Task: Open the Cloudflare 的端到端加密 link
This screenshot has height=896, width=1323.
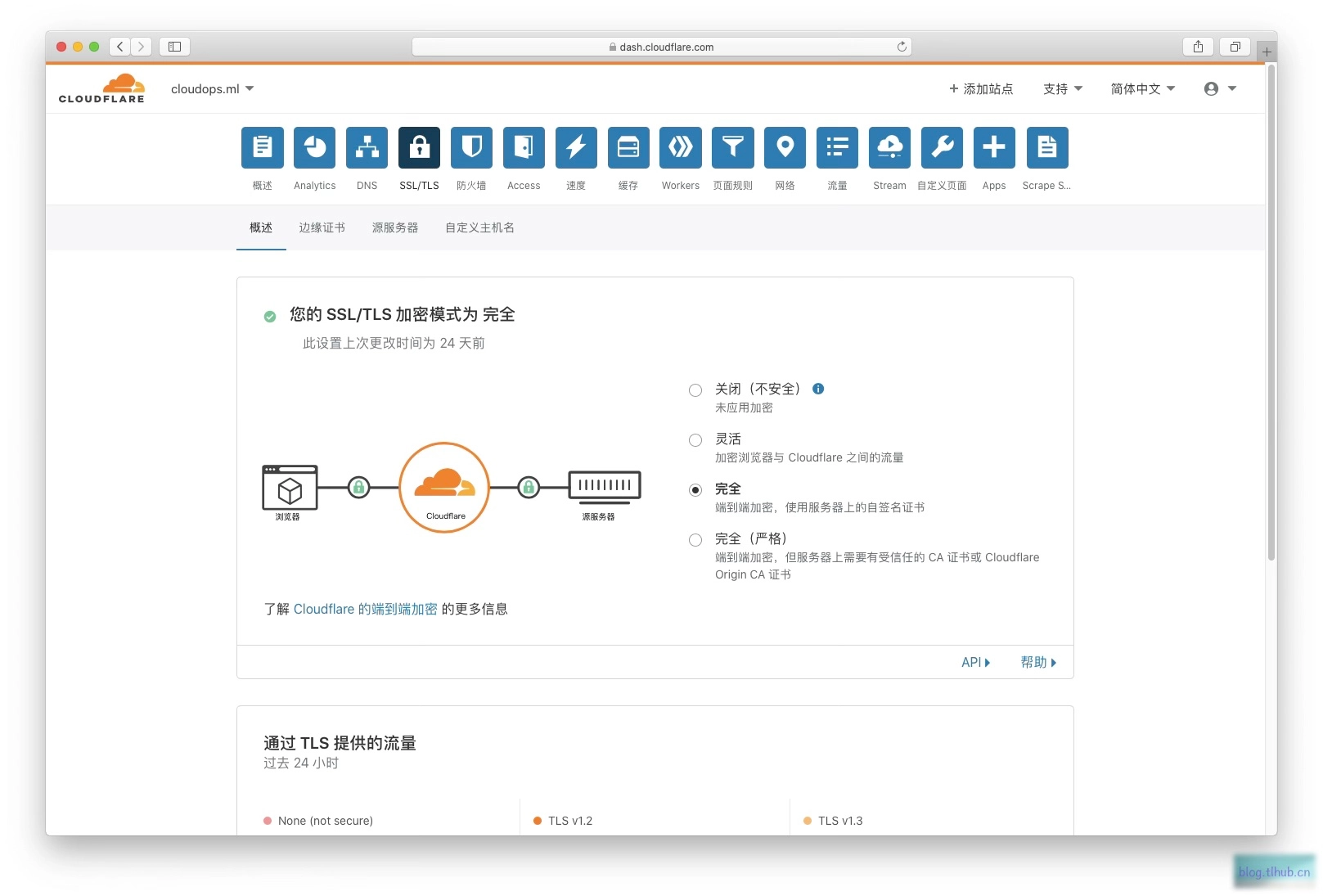Action: click(366, 609)
